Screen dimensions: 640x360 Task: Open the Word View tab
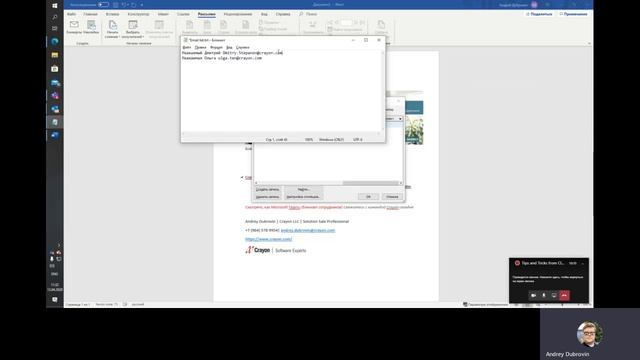click(264, 14)
